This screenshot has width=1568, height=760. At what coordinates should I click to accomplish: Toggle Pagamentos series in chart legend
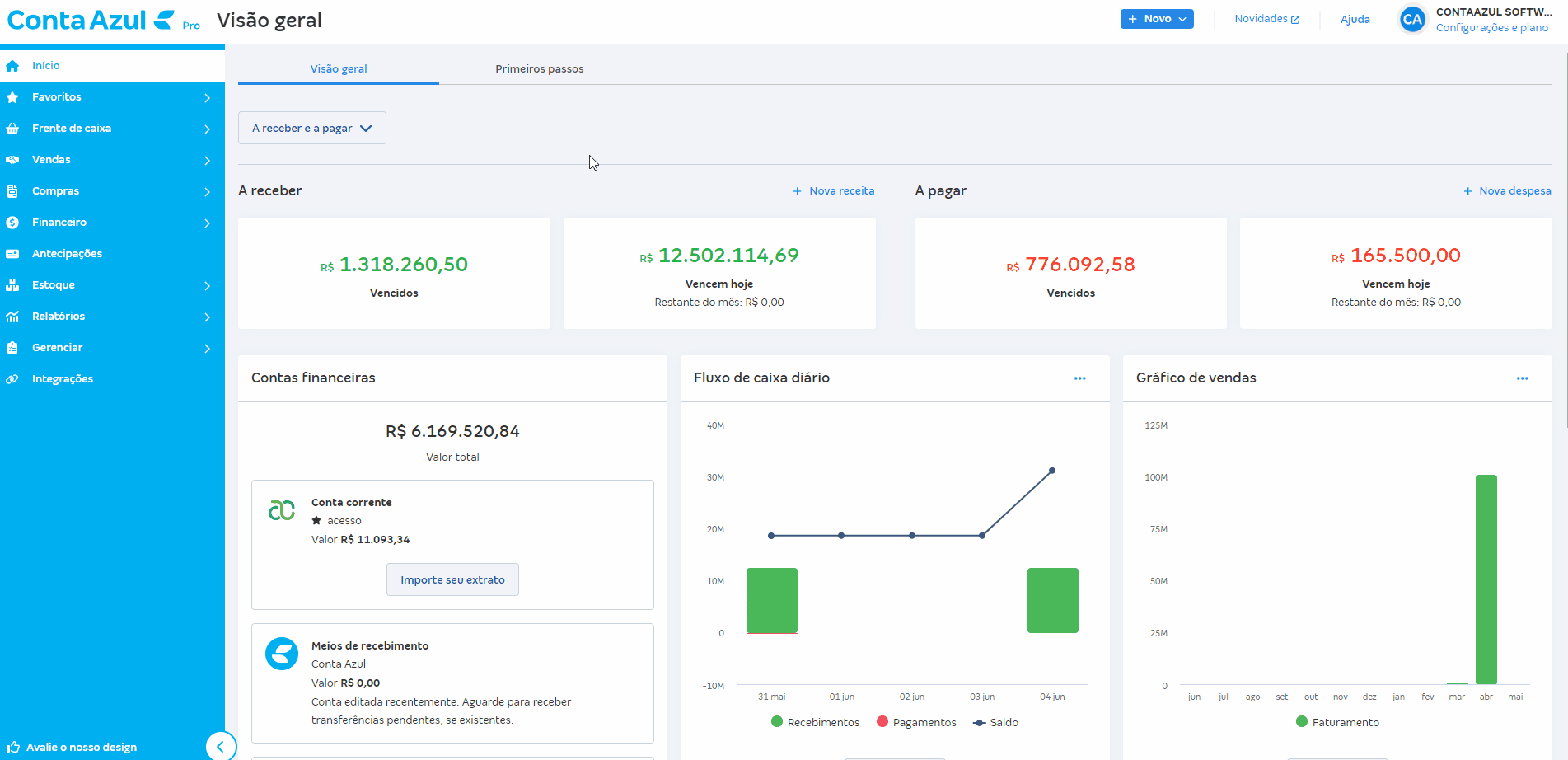point(916,722)
